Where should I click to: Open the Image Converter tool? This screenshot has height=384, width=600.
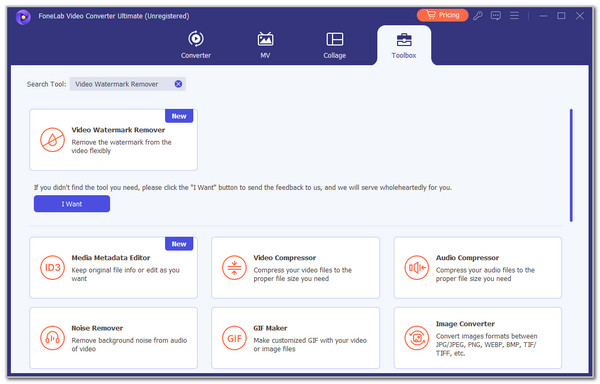coord(478,338)
